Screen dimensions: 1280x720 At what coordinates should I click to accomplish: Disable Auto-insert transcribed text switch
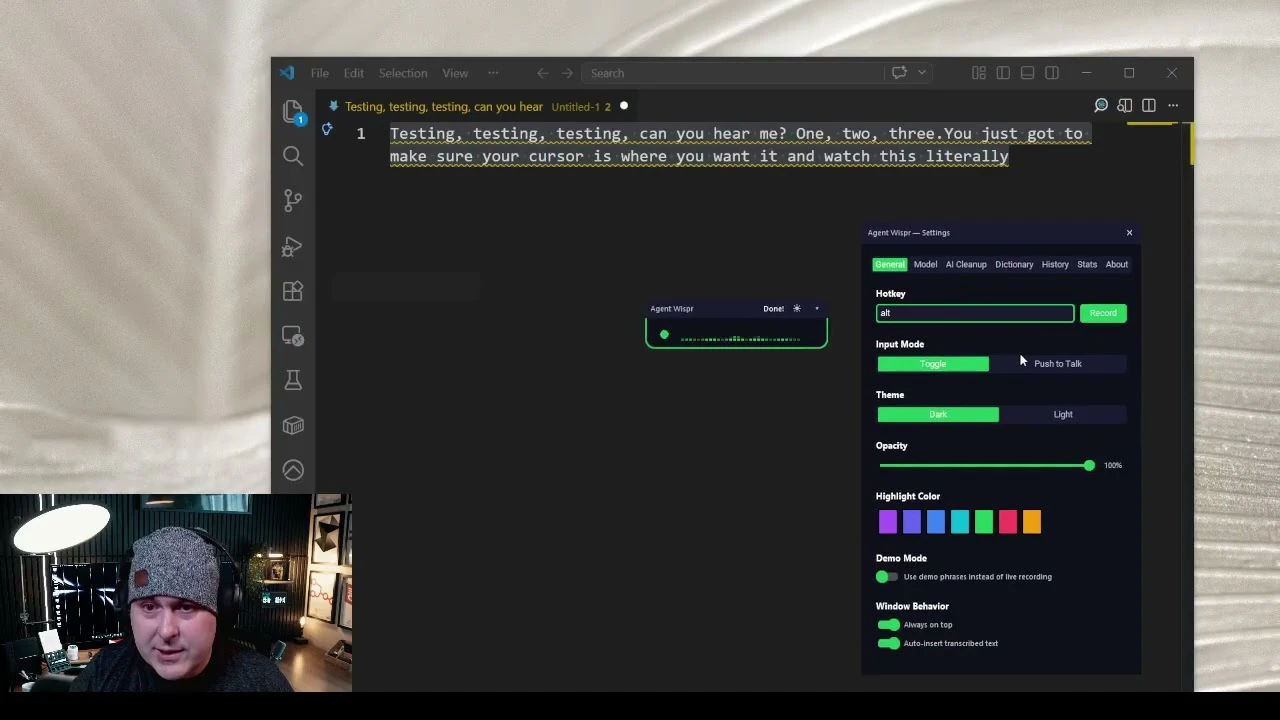pyautogui.click(x=888, y=644)
